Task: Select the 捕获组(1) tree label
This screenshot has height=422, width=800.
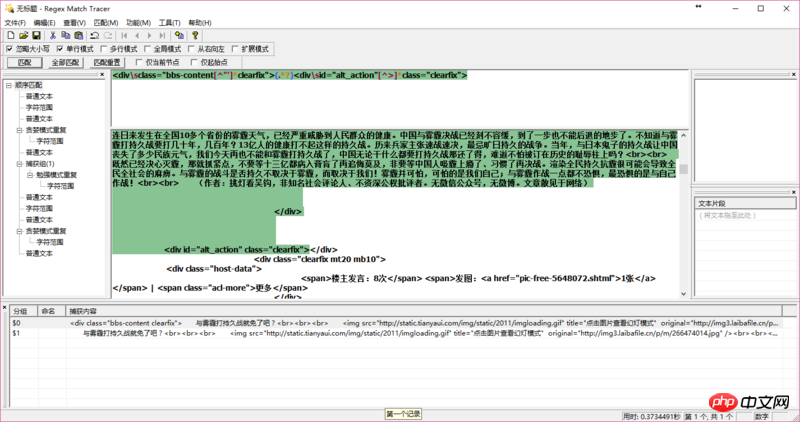Action: click(40, 164)
